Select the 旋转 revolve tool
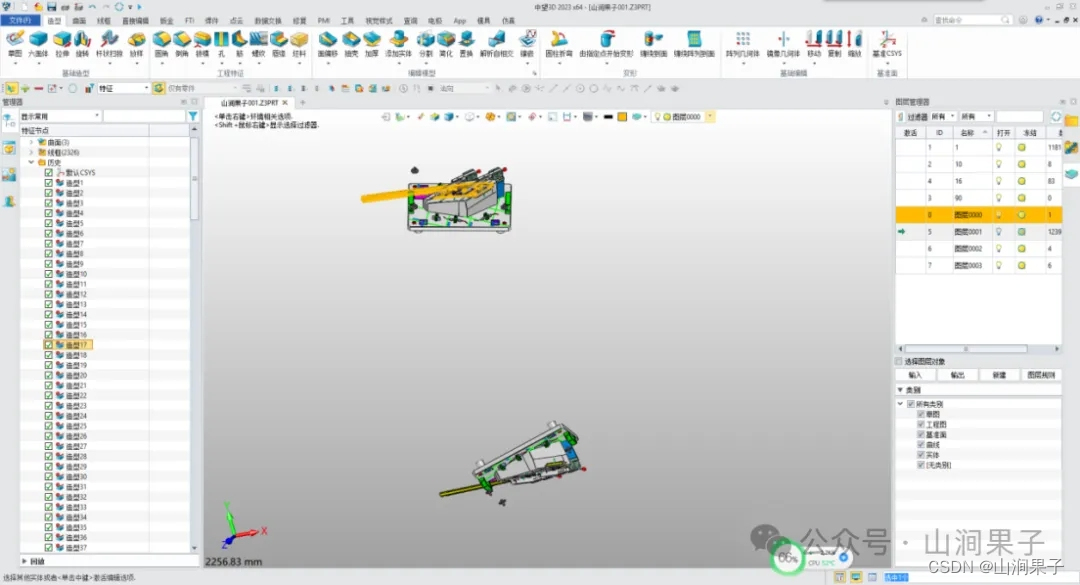 (x=82, y=43)
